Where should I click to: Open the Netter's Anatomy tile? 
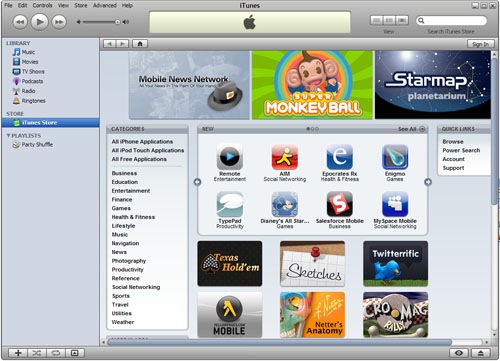point(312,315)
